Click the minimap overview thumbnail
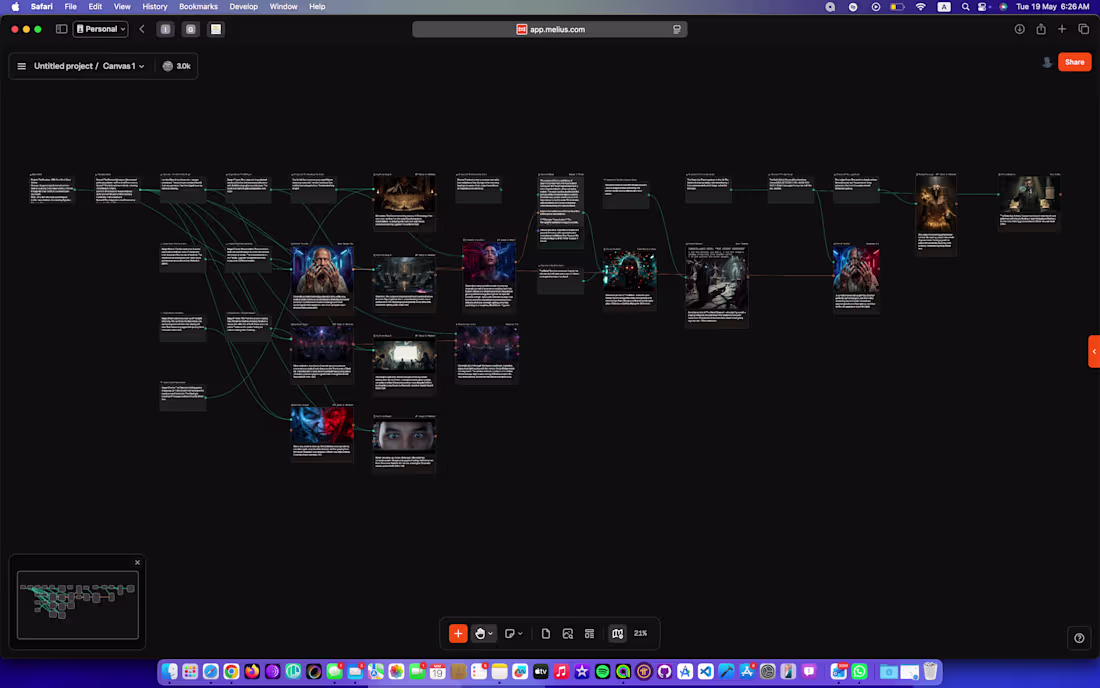 (78, 605)
